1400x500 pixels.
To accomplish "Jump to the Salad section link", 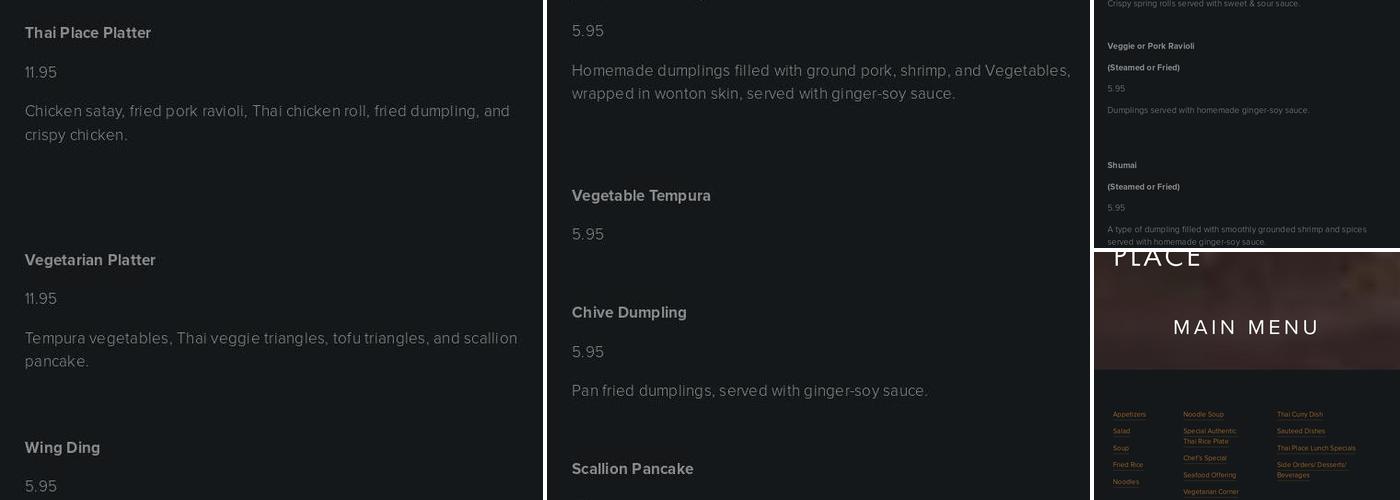I will click(1121, 431).
